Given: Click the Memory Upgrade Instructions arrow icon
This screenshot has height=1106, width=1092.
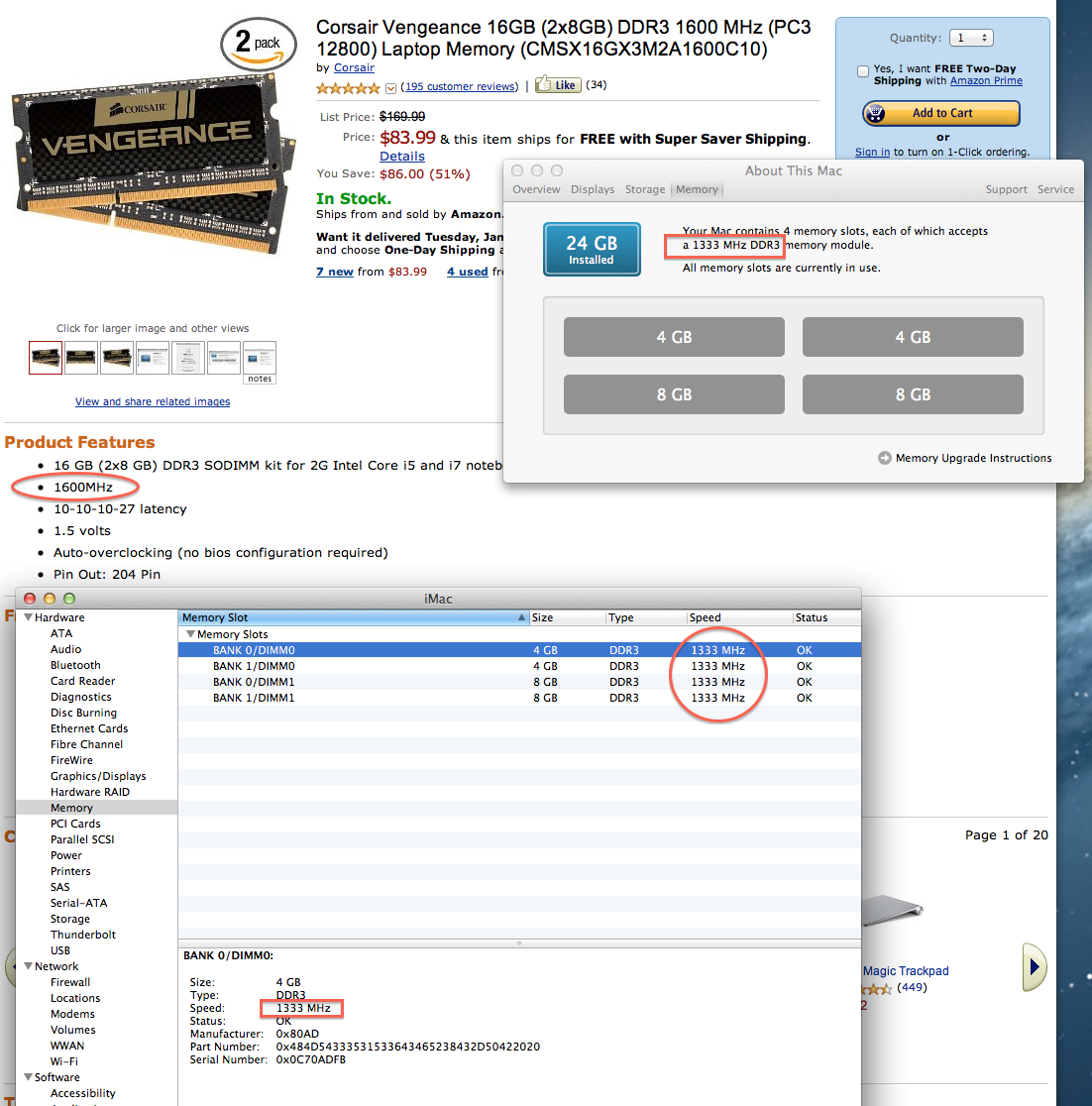Looking at the screenshot, I should click(885, 458).
